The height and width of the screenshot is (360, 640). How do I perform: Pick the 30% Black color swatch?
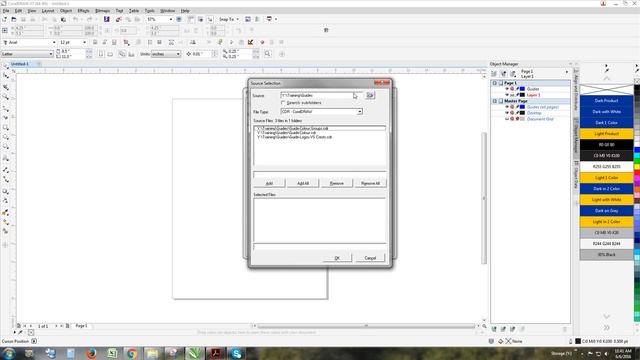[x=607, y=255]
